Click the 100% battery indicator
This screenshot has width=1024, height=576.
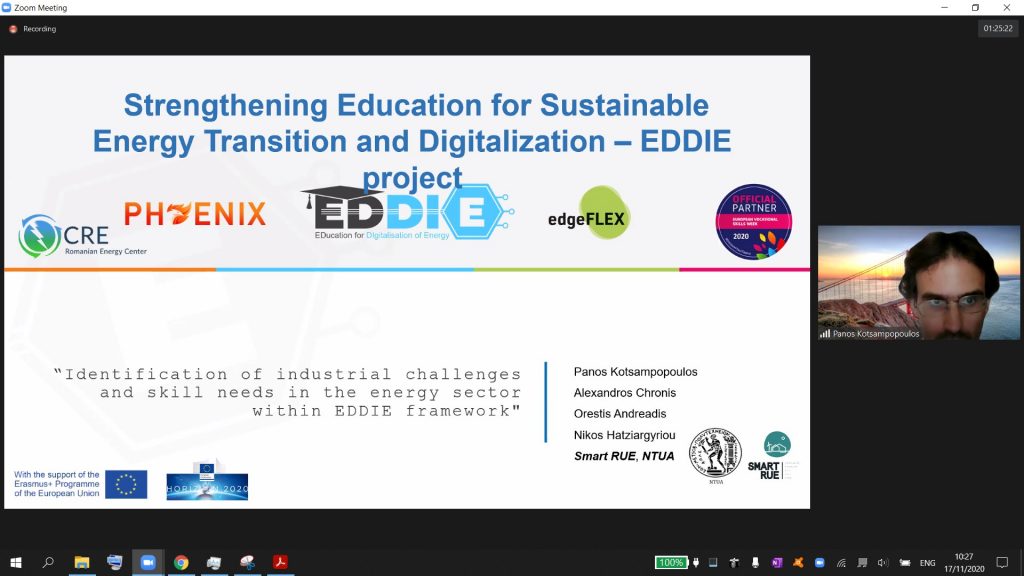click(x=671, y=563)
